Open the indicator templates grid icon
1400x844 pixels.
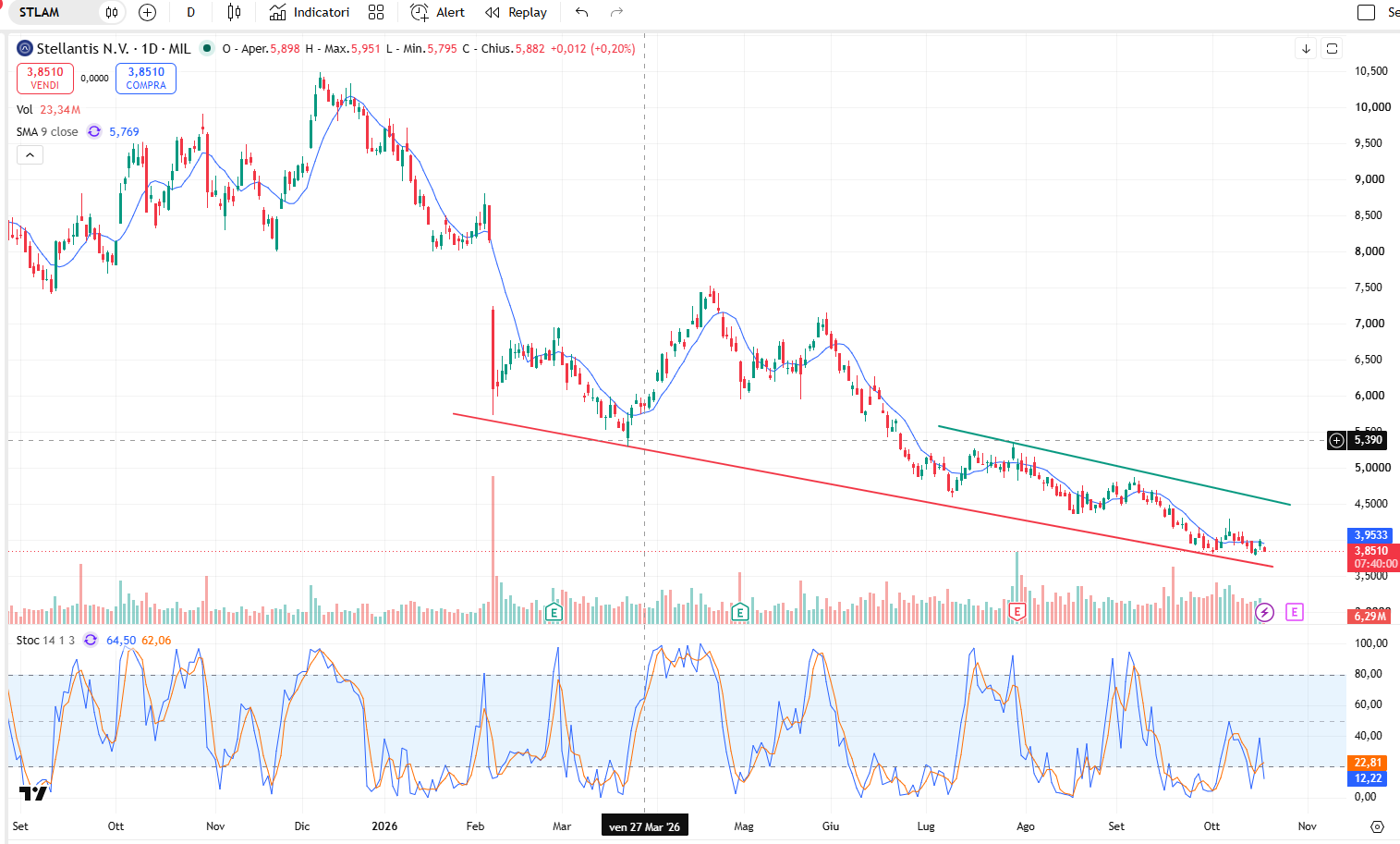[376, 12]
